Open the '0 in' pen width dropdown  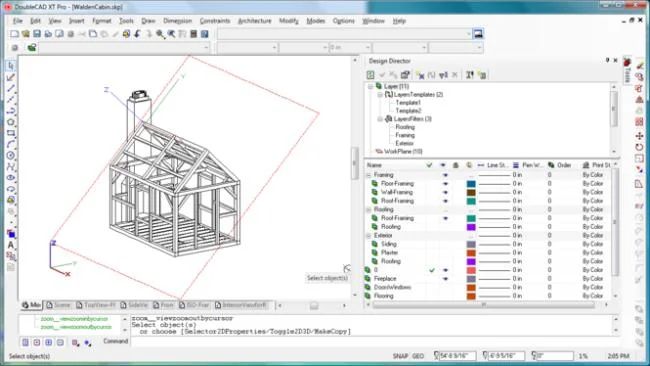tap(367, 48)
